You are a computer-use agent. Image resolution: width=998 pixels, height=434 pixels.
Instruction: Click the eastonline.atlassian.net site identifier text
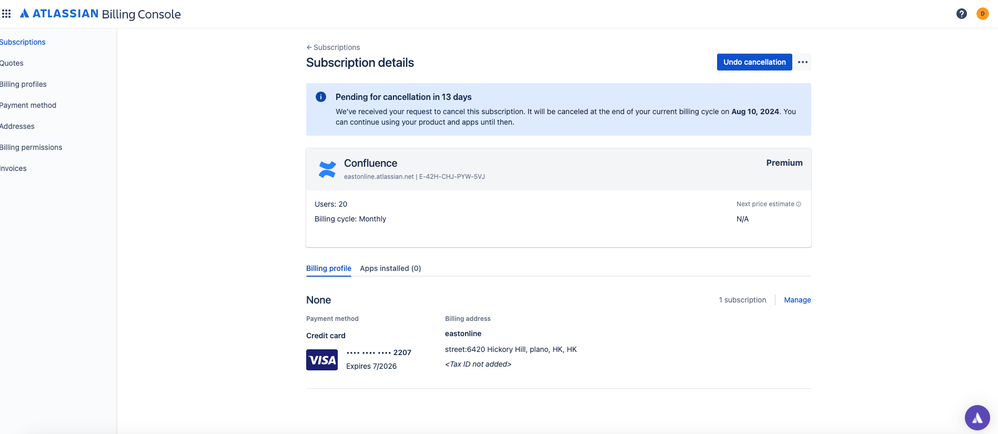tap(378, 176)
